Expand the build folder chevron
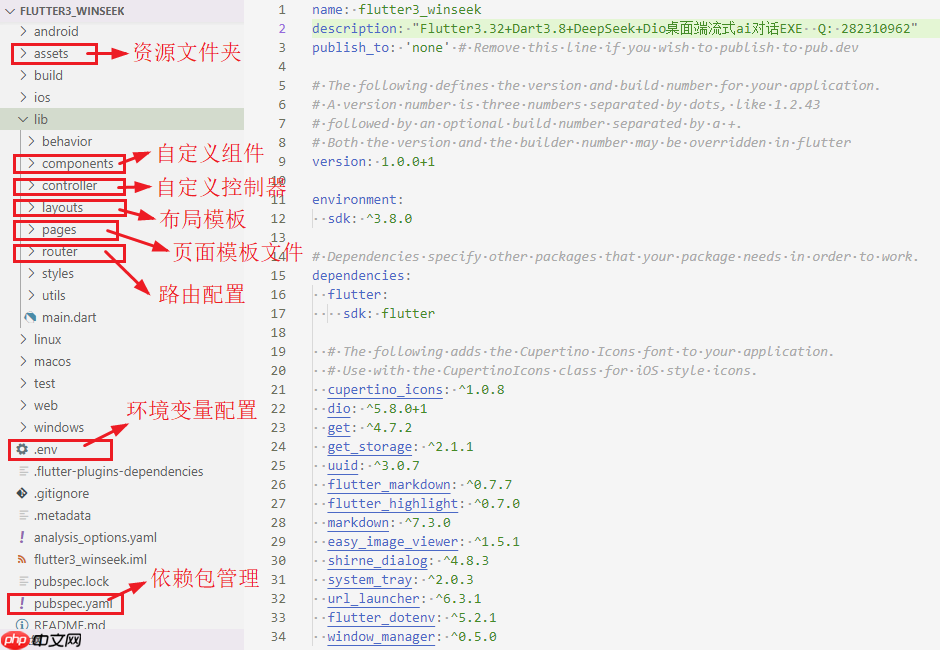Screen dimensions: 940x650 [23, 75]
